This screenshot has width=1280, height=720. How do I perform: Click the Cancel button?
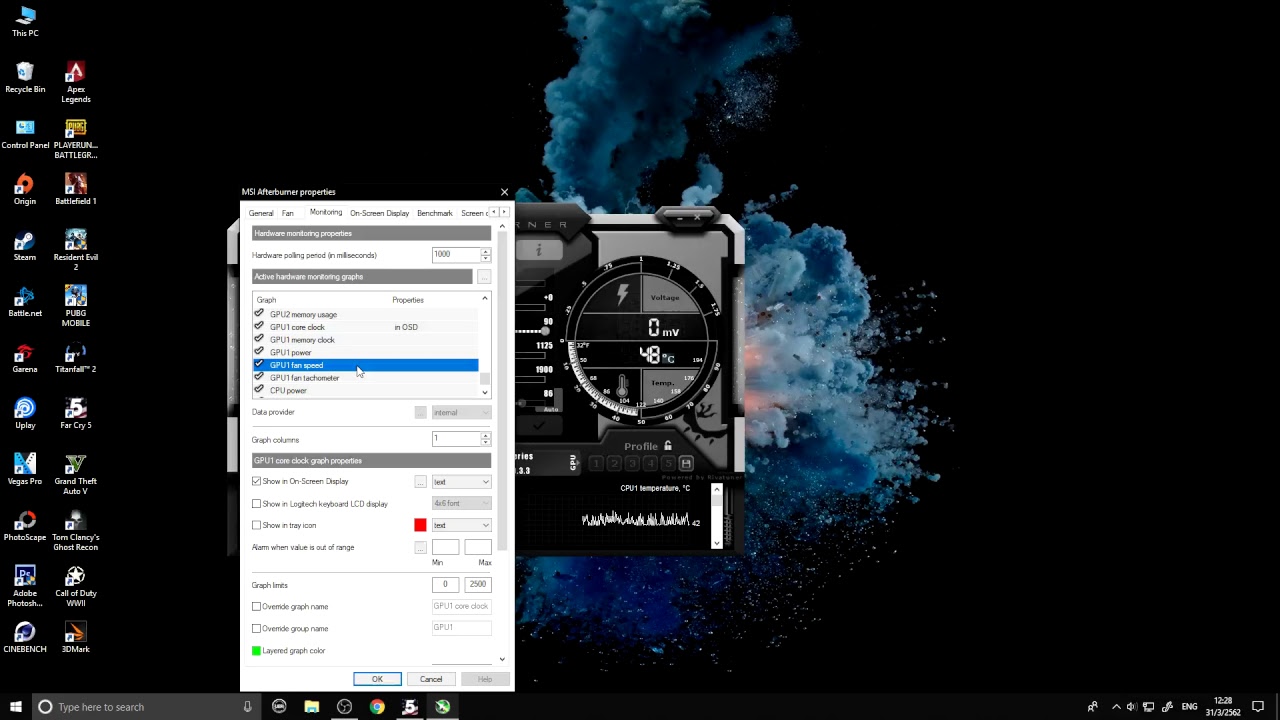click(x=431, y=679)
